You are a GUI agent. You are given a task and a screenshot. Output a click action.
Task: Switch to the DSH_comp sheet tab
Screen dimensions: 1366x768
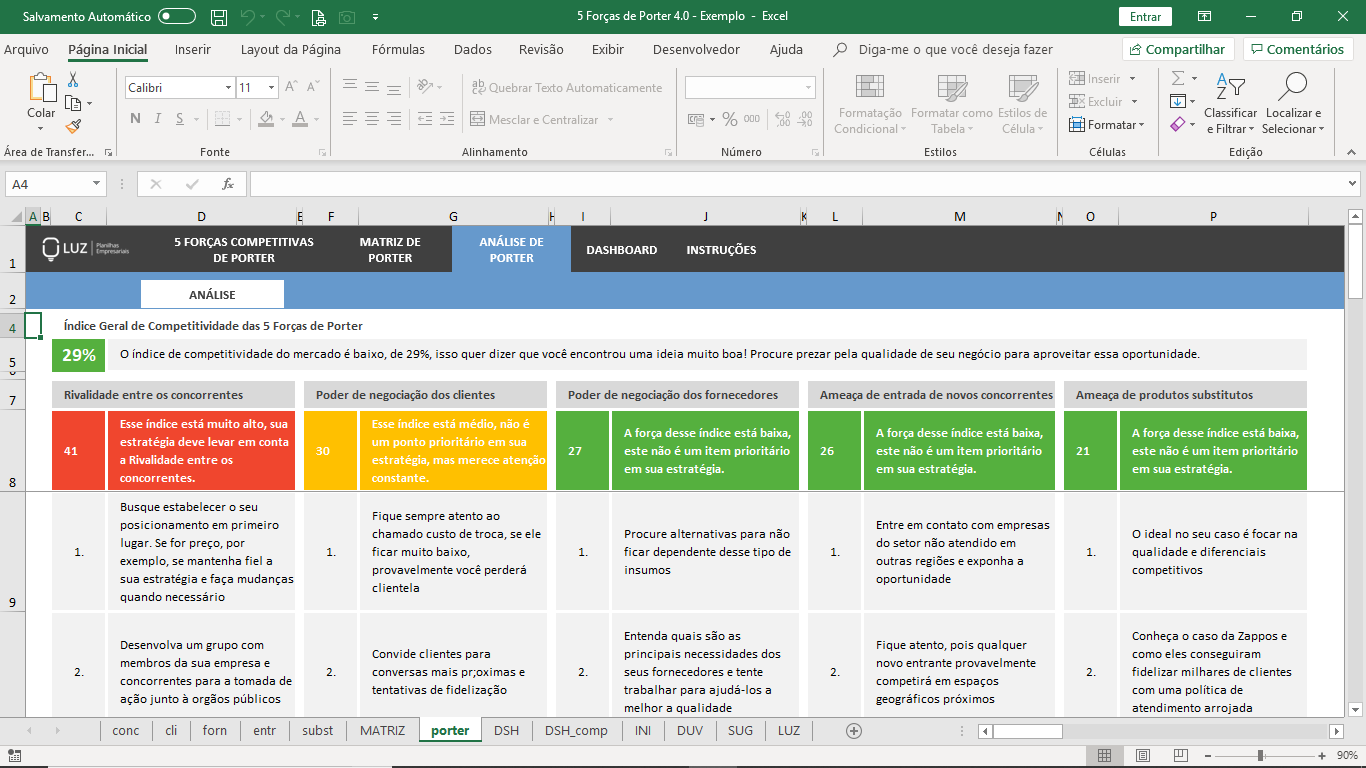click(576, 731)
